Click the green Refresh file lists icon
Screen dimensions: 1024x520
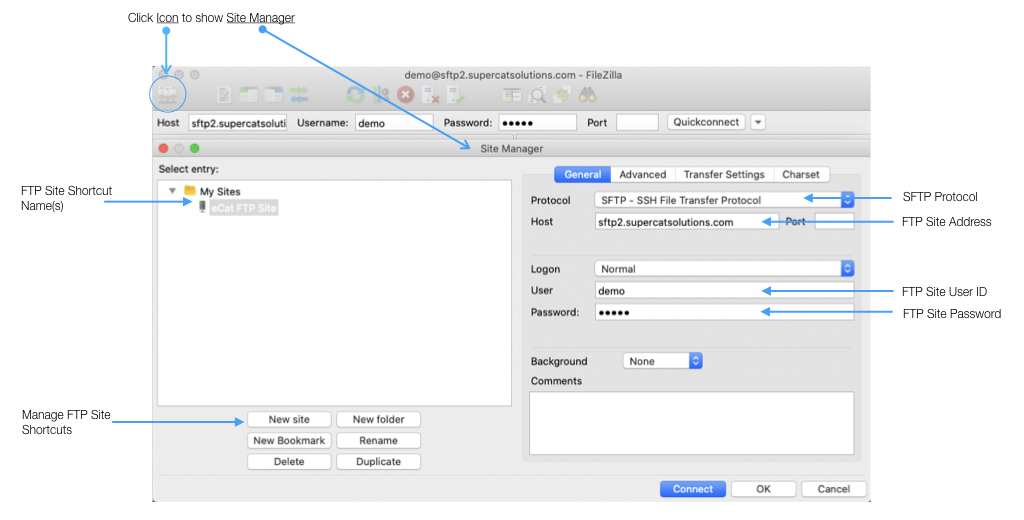pyautogui.click(x=355, y=95)
